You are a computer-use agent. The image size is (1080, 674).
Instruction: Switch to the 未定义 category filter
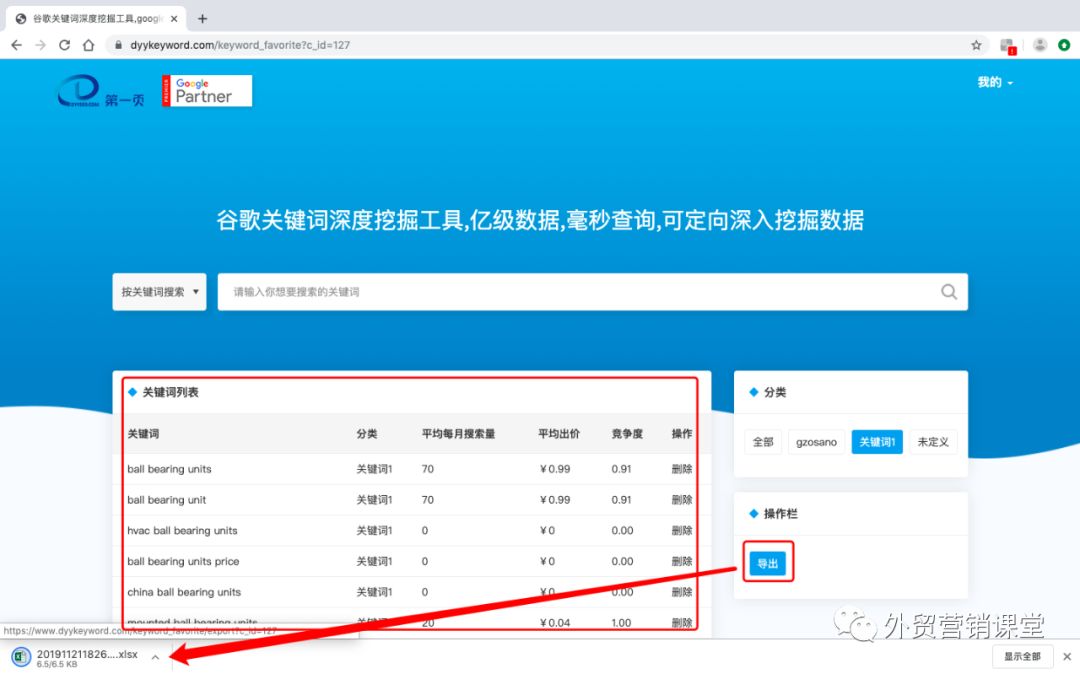point(933,441)
